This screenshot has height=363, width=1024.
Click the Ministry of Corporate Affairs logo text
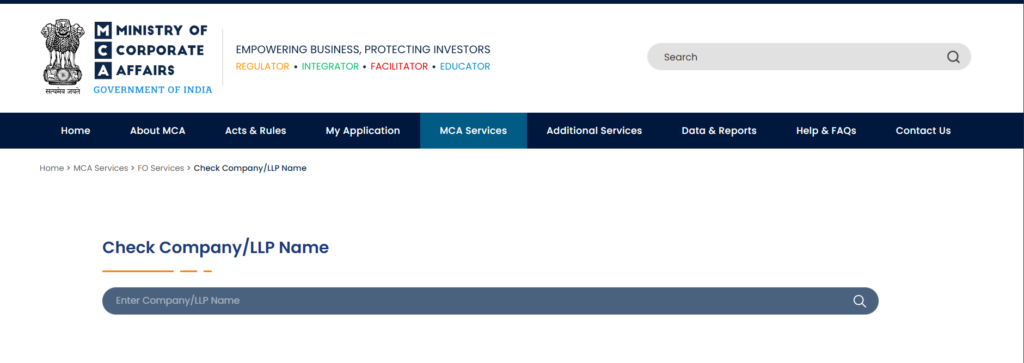tap(152, 50)
